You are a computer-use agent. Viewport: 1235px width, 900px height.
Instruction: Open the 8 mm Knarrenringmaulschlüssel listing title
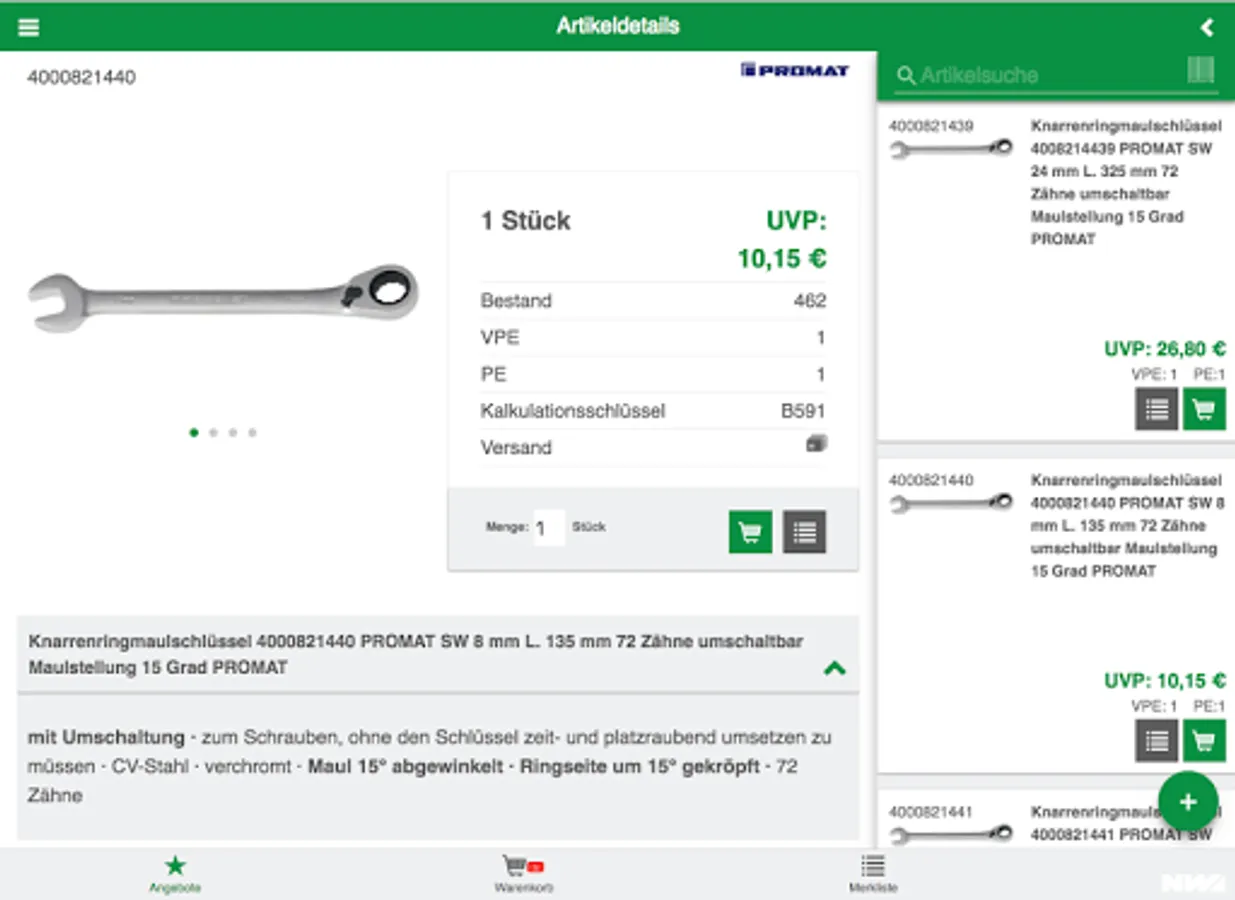click(1126, 526)
